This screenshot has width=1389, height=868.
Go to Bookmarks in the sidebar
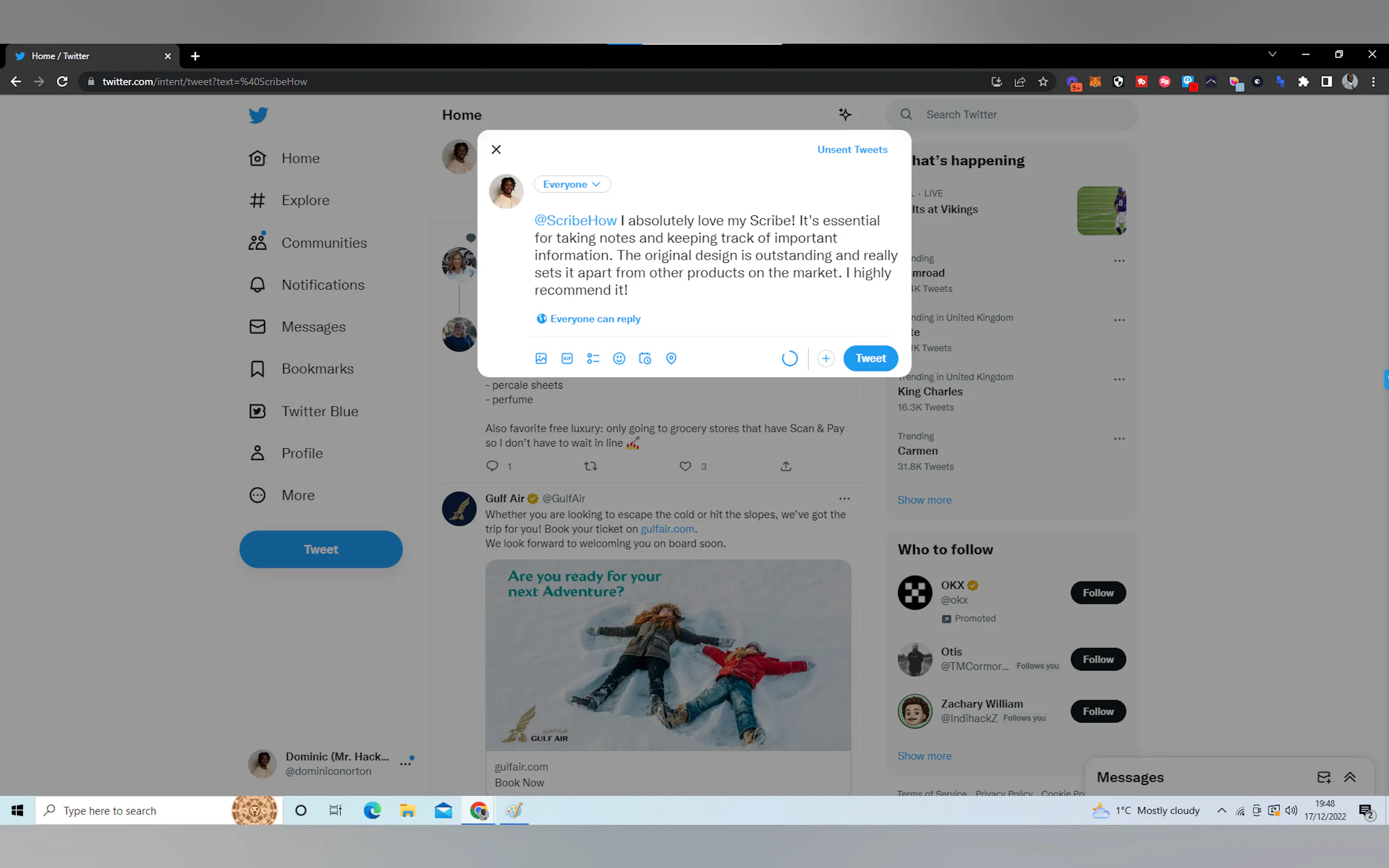click(x=317, y=368)
